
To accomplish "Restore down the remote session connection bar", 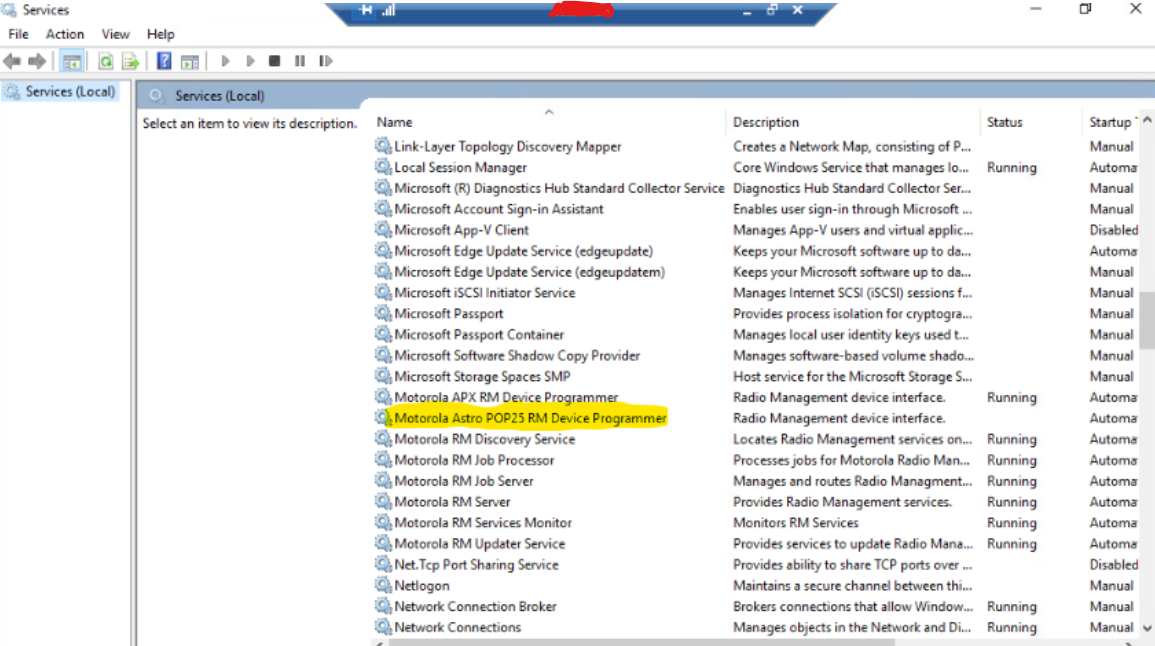I will point(772,10).
